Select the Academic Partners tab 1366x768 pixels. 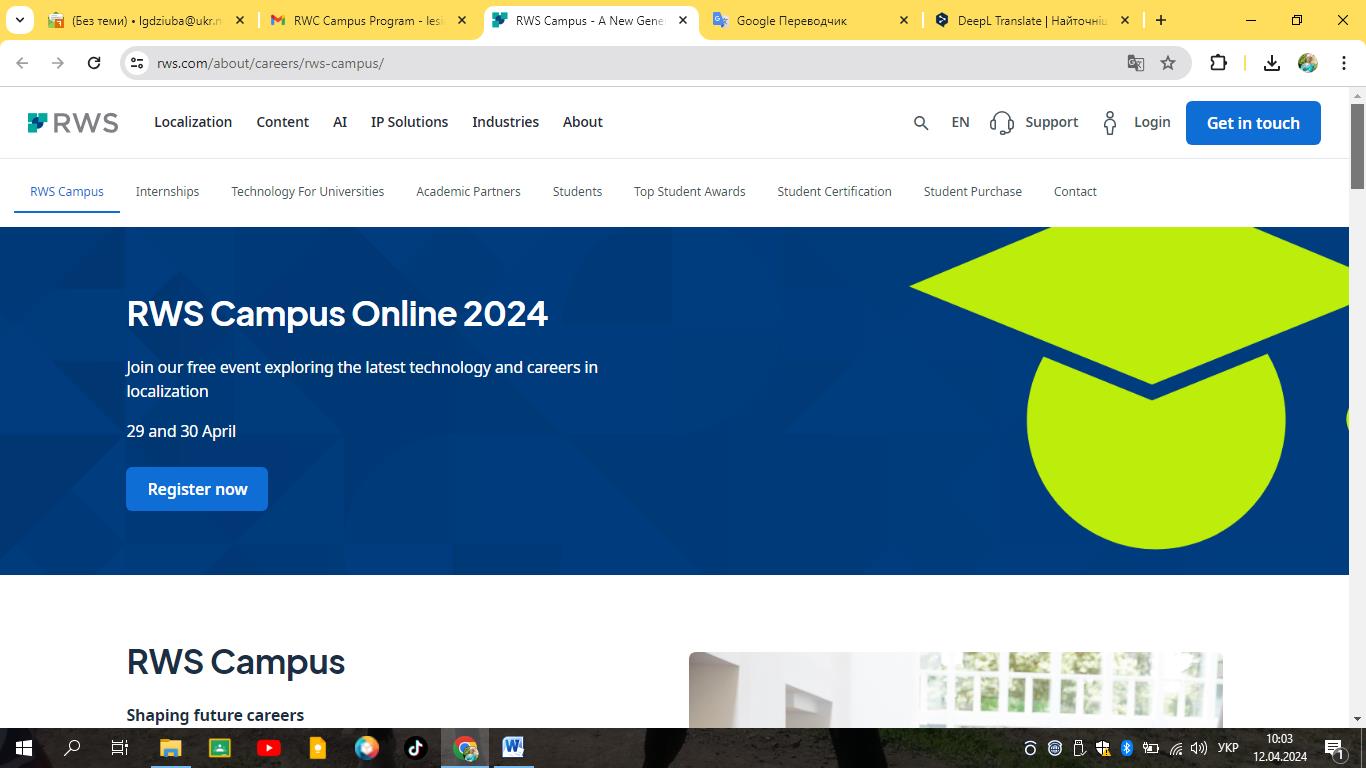click(468, 191)
